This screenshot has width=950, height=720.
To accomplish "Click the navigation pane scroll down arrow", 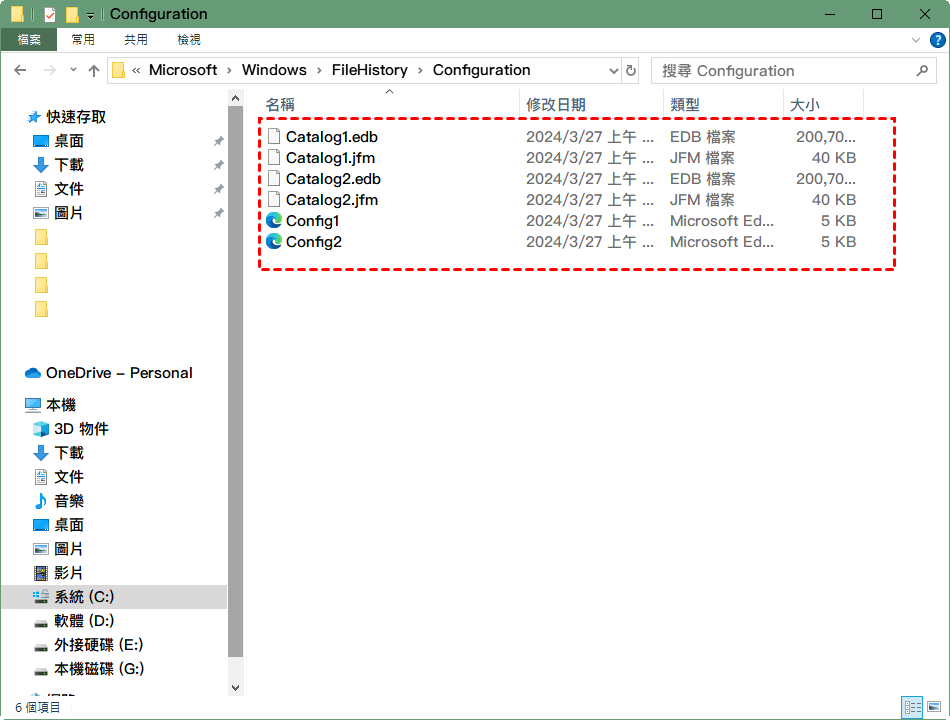I will click(236, 688).
